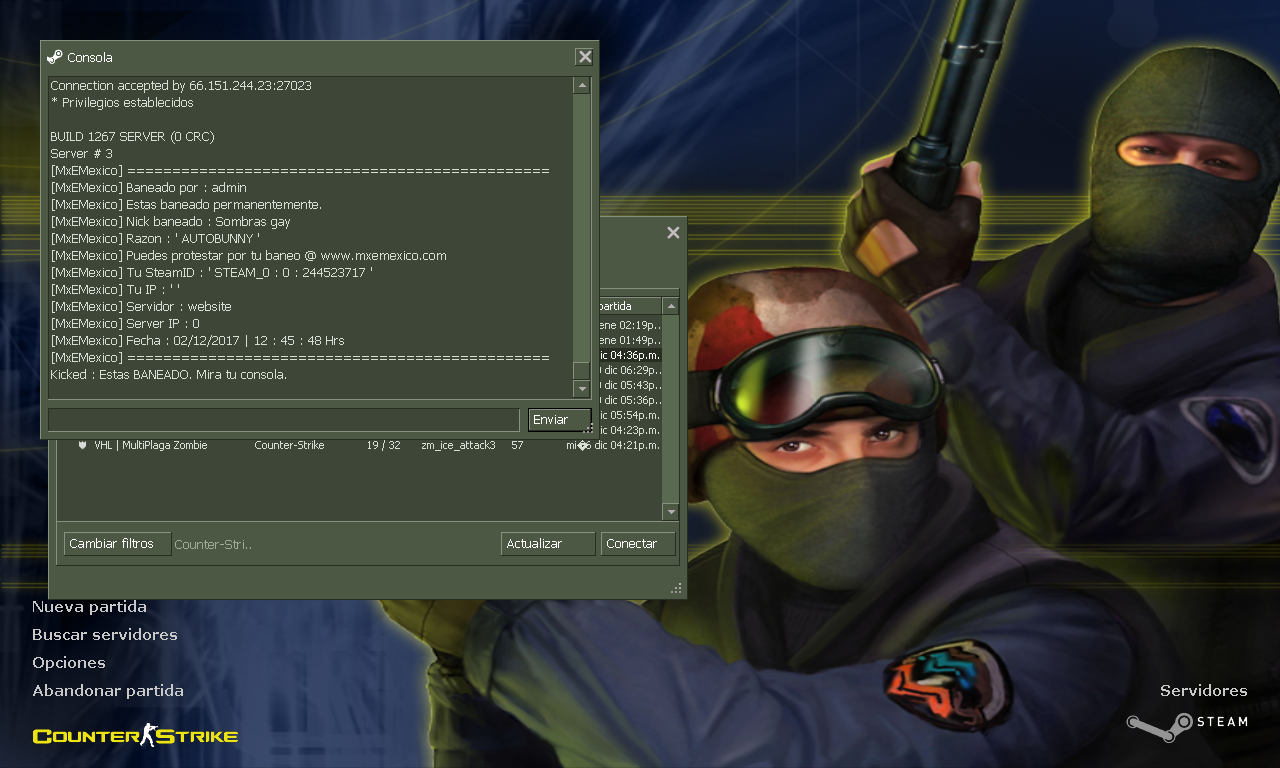Select the VHL | MultiPlaga Zombie server row
This screenshot has height=768, width=1280.
click(x=360, y=445)
